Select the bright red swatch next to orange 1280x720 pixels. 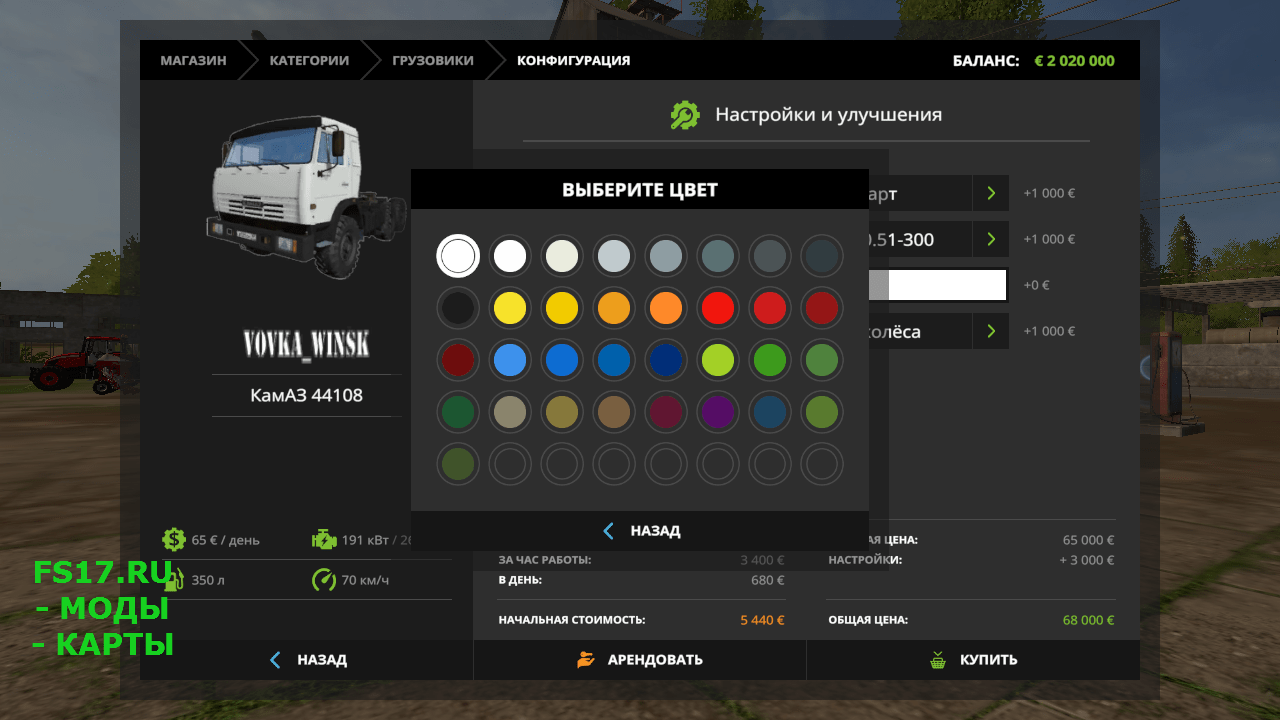click(x=718, y=308)
